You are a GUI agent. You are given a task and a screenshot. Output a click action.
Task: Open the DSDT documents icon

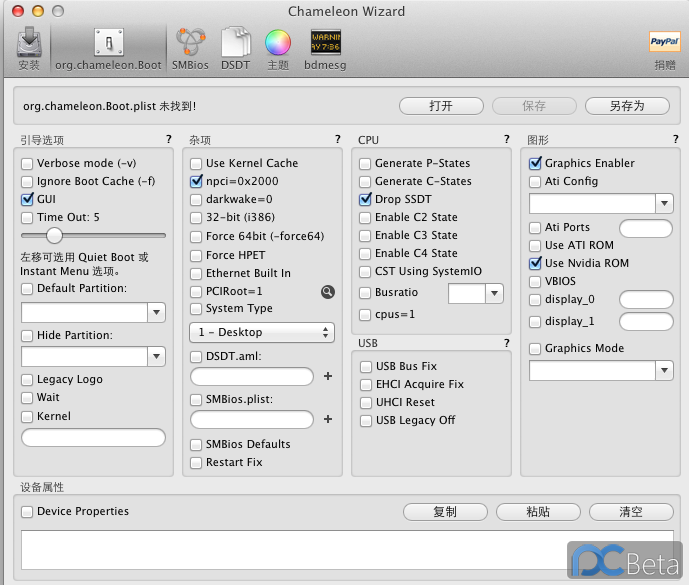(x=235, y=43)
